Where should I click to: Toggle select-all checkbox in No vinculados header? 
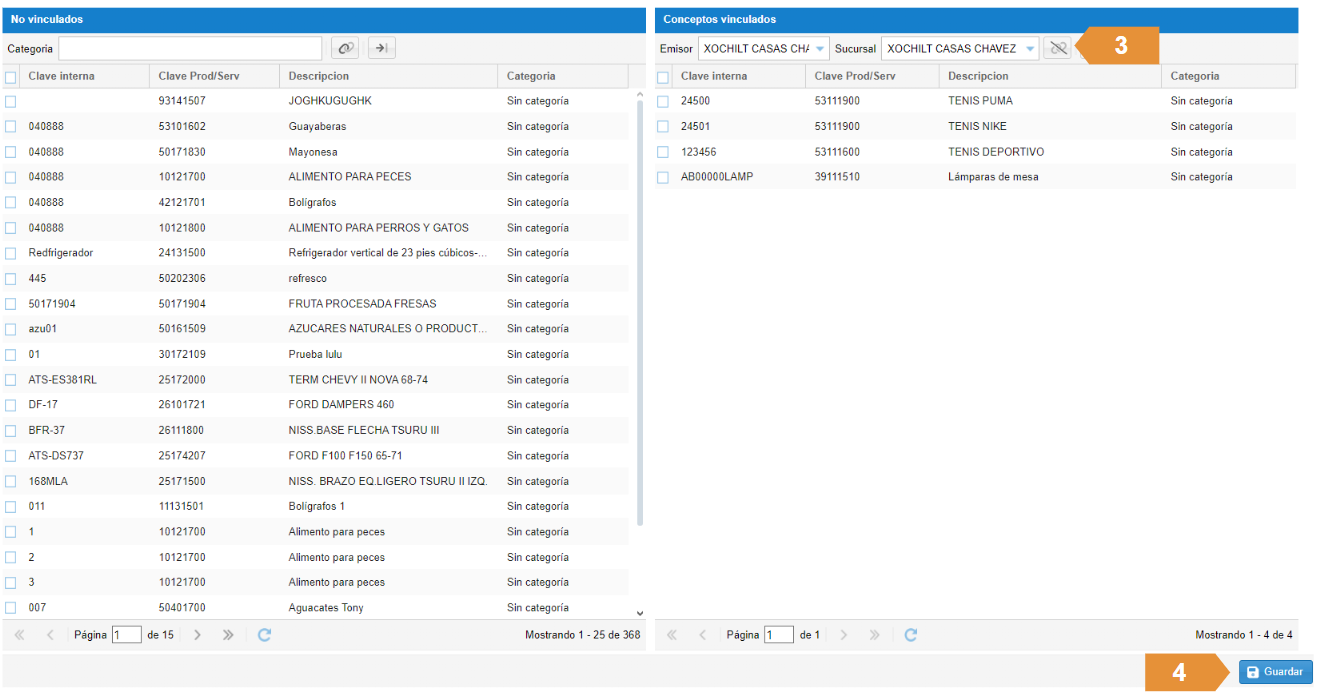11,77
